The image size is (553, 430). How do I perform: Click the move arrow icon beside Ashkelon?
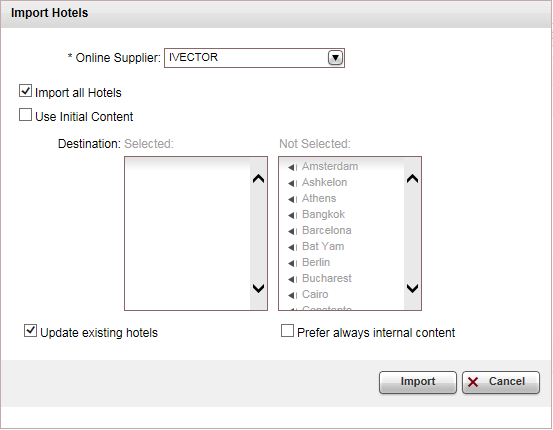pyautogui.click(x=292, y=183)
